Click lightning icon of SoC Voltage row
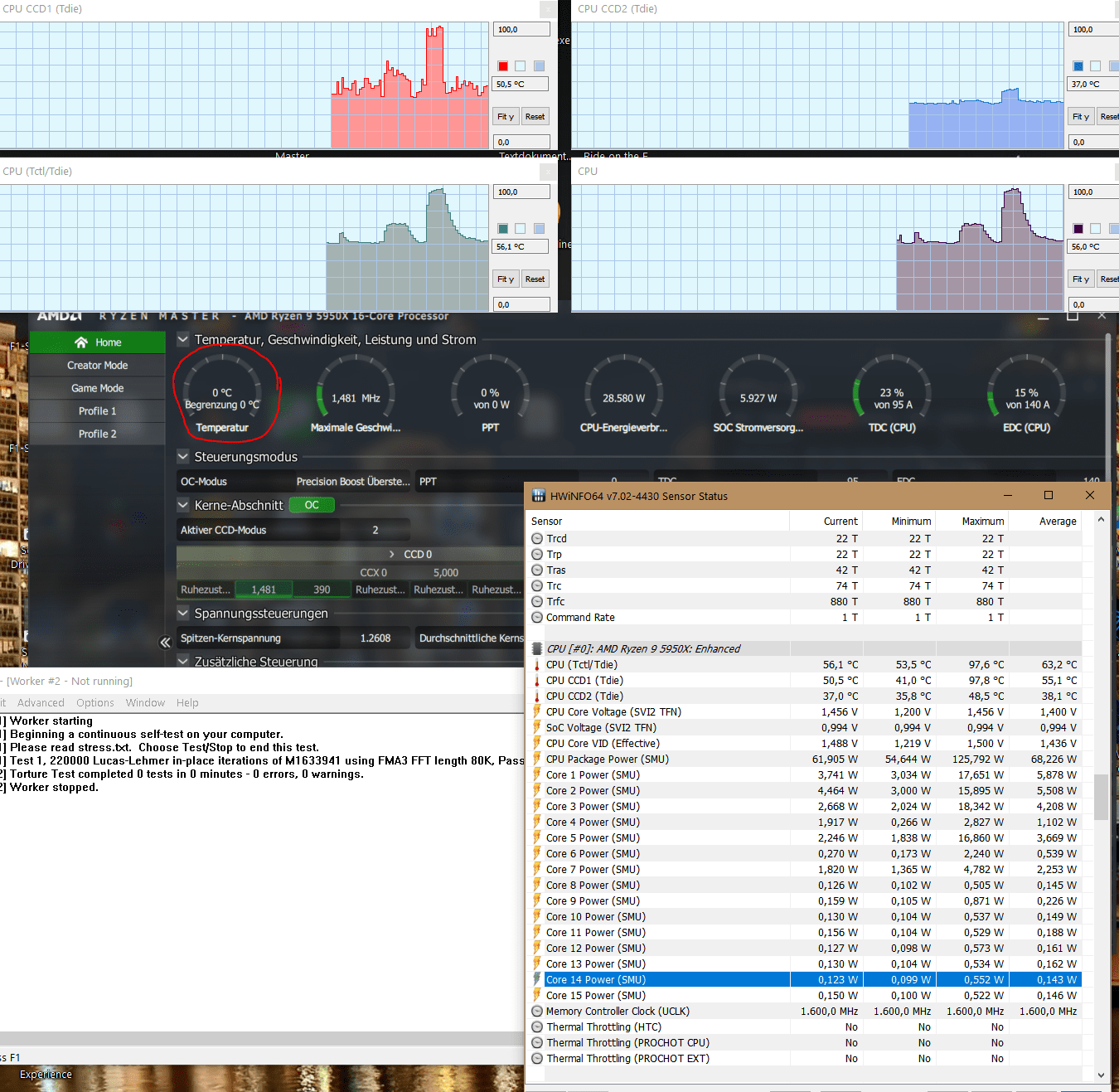Viewport: 1119px width, 1092px height. coord(537,728)
